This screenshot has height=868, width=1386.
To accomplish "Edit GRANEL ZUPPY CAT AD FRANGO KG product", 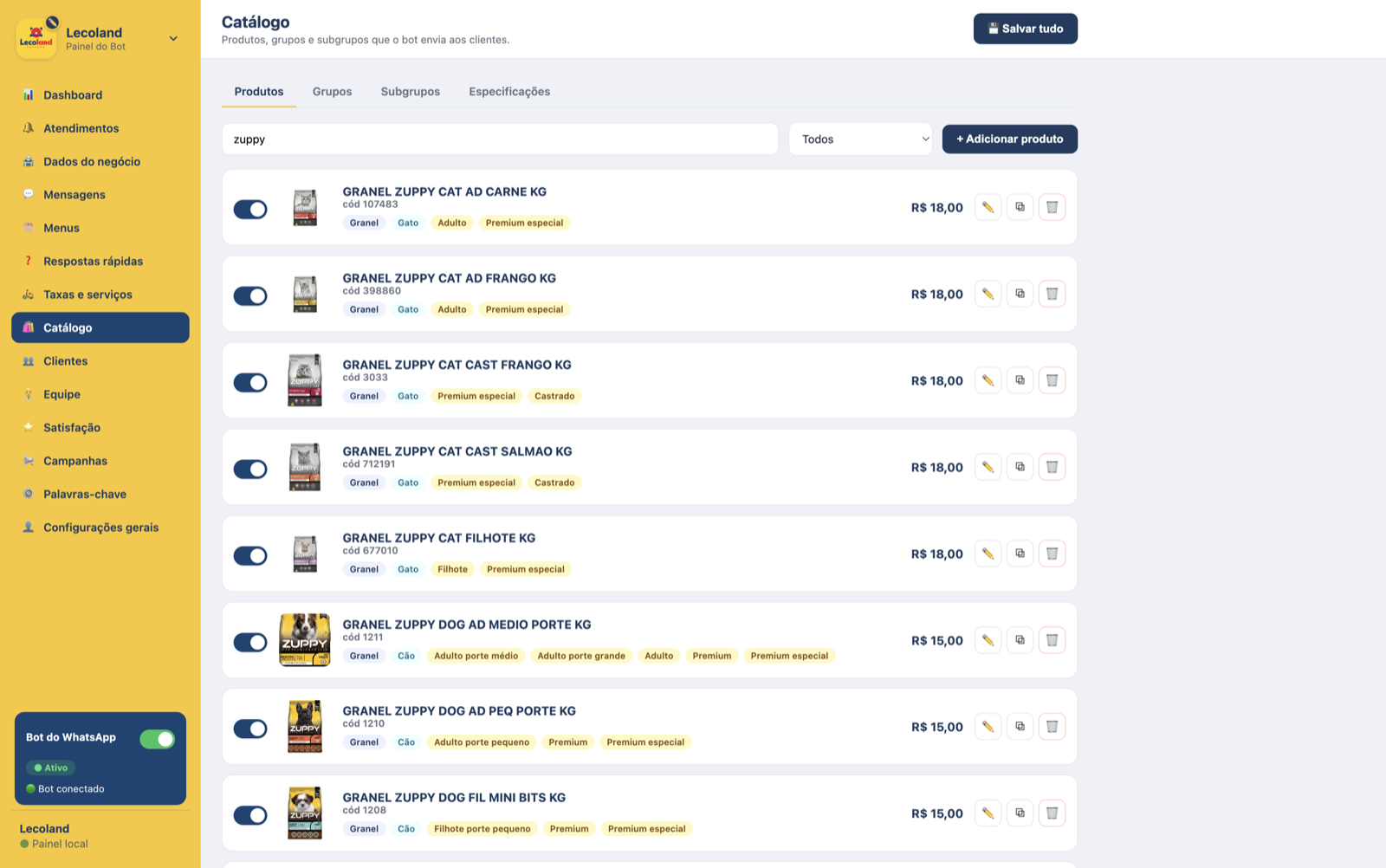I will coord(988,294).
